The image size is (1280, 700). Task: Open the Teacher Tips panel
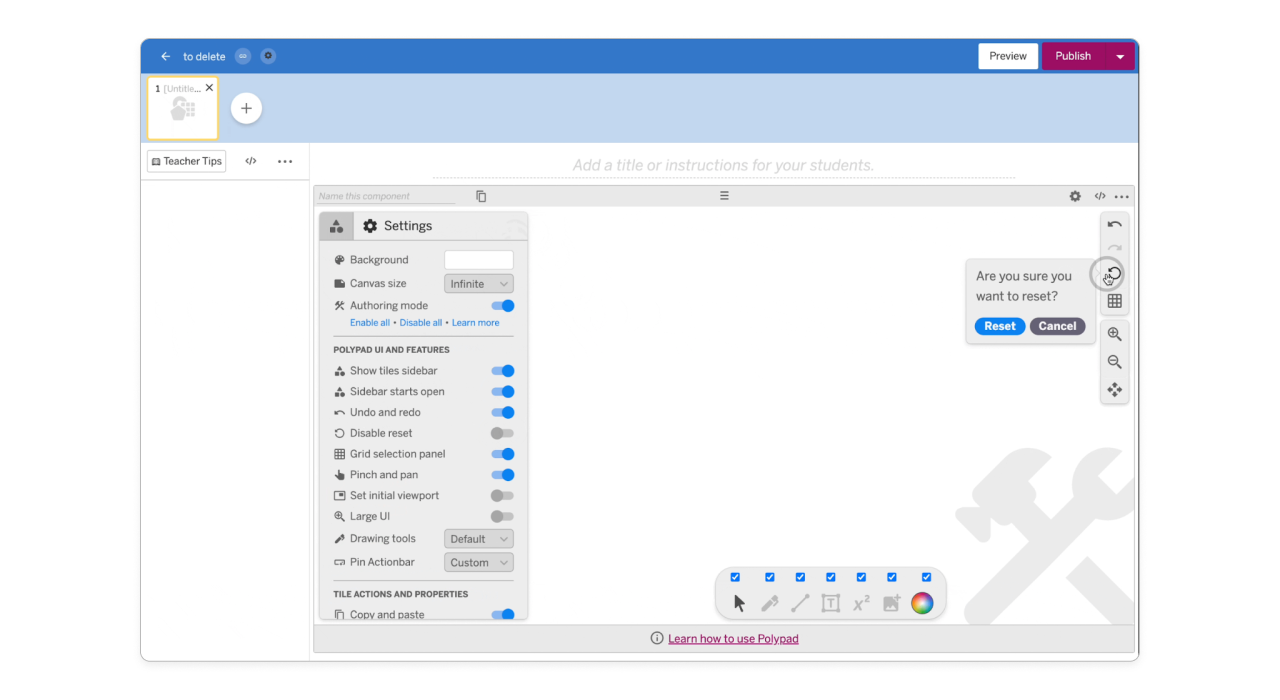[x=186, y=160]
